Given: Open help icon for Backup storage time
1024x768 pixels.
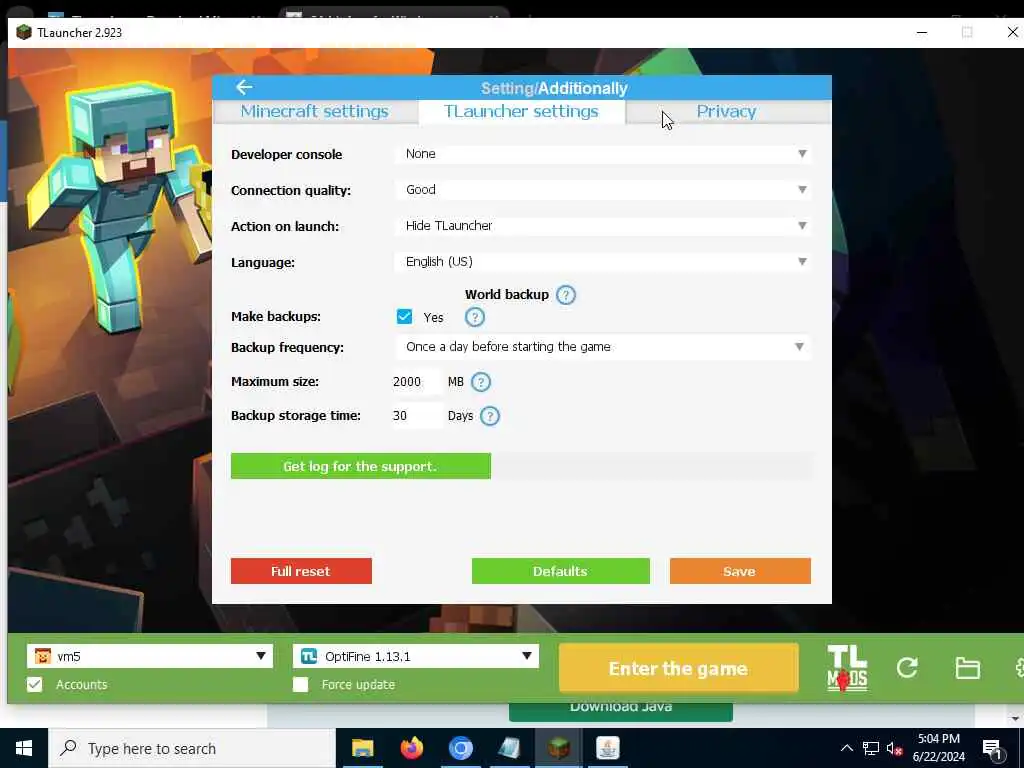Looking at the screenshot, I should pyautogui.click(x=490, y=416).
